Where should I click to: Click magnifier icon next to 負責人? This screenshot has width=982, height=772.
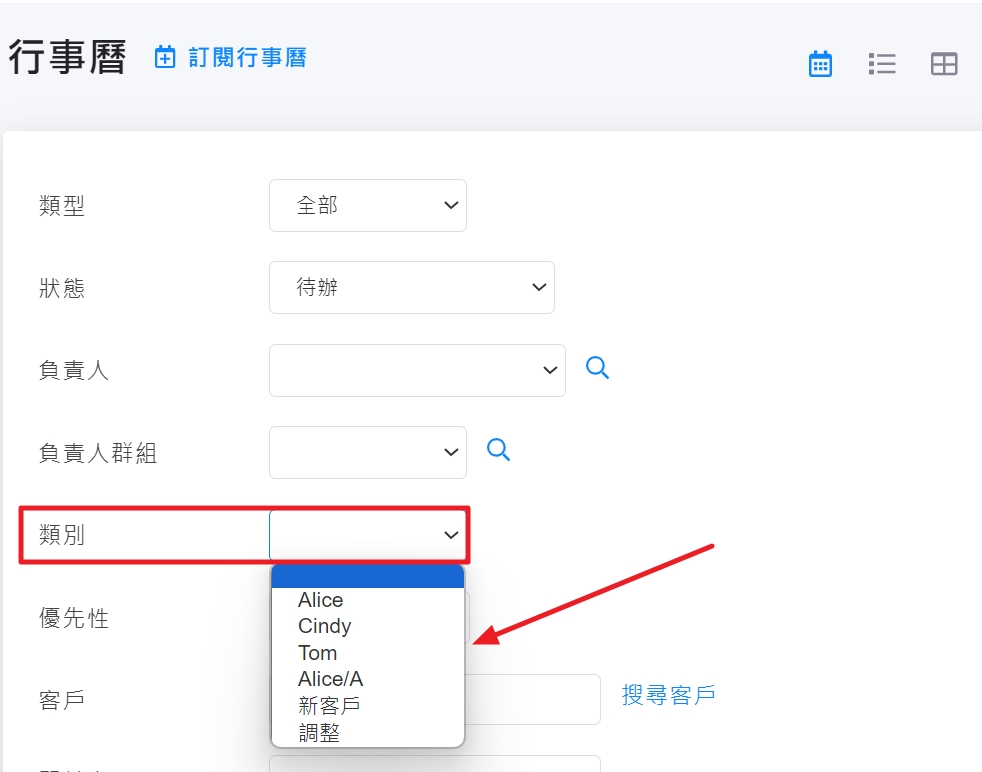click(x=597, y=368)
